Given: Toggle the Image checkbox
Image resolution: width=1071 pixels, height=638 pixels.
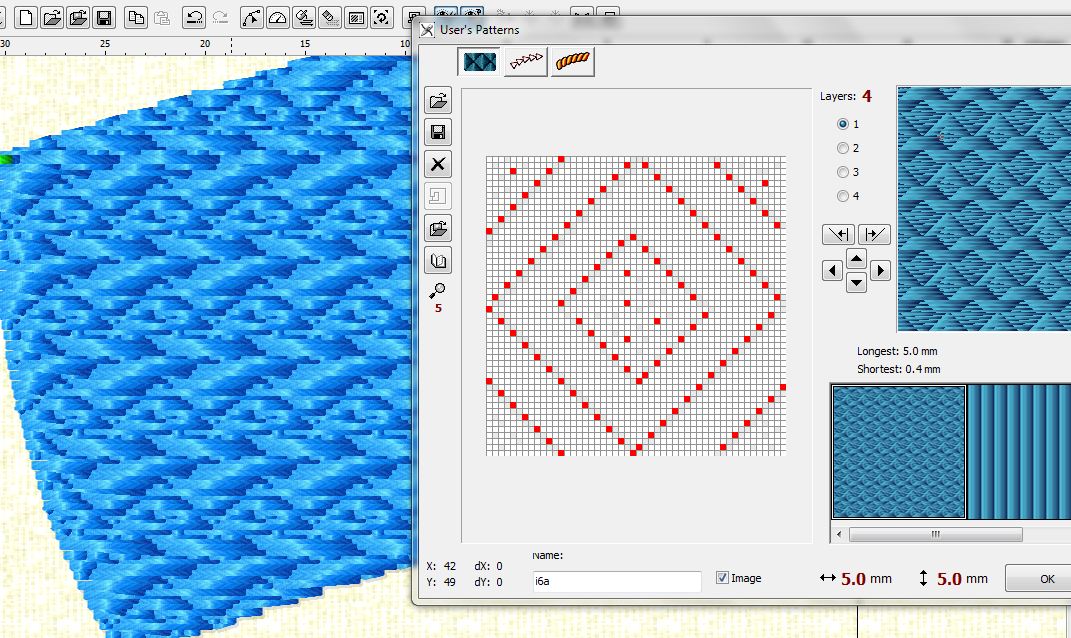Looking at the screenshot, I should (x=722, y=578).
